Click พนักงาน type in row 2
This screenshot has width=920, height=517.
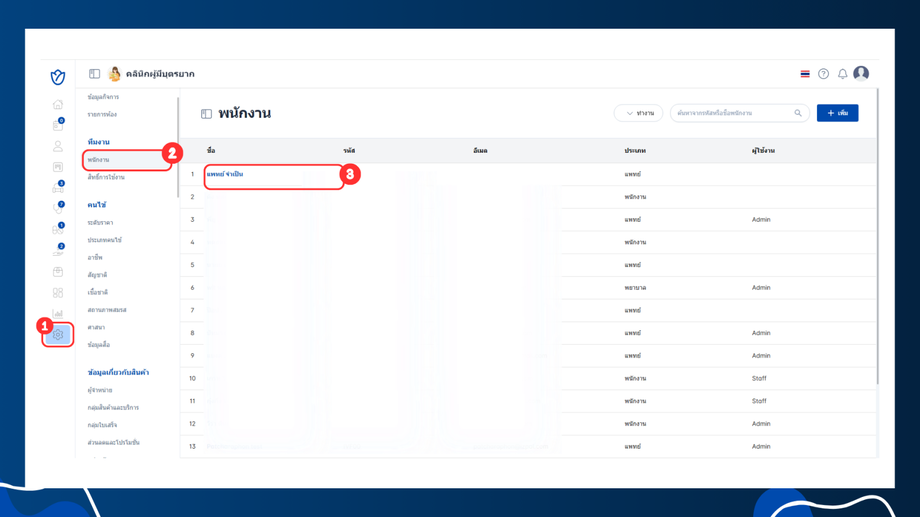click(635, 197)
